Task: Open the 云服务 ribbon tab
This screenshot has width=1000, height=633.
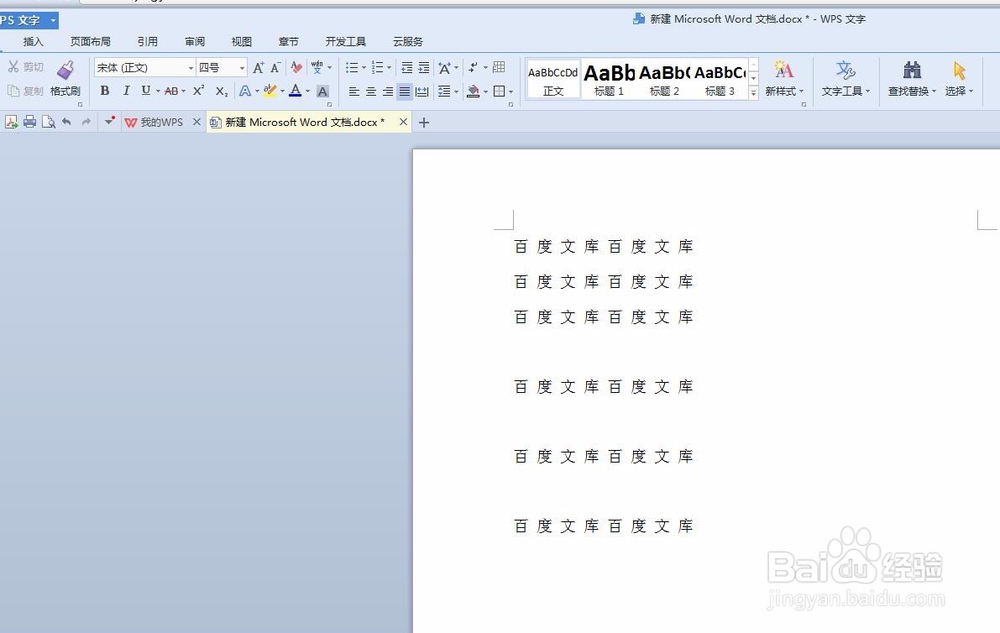Action: (x=408, y=41)
